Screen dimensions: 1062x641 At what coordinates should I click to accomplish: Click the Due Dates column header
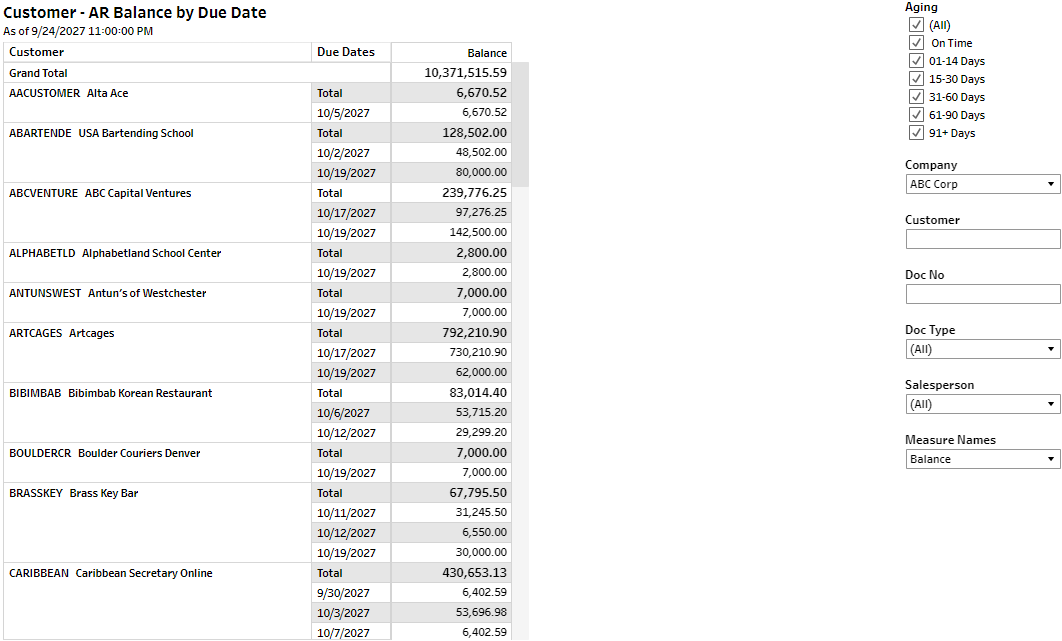pyautogui.click(x=346, y=52)
